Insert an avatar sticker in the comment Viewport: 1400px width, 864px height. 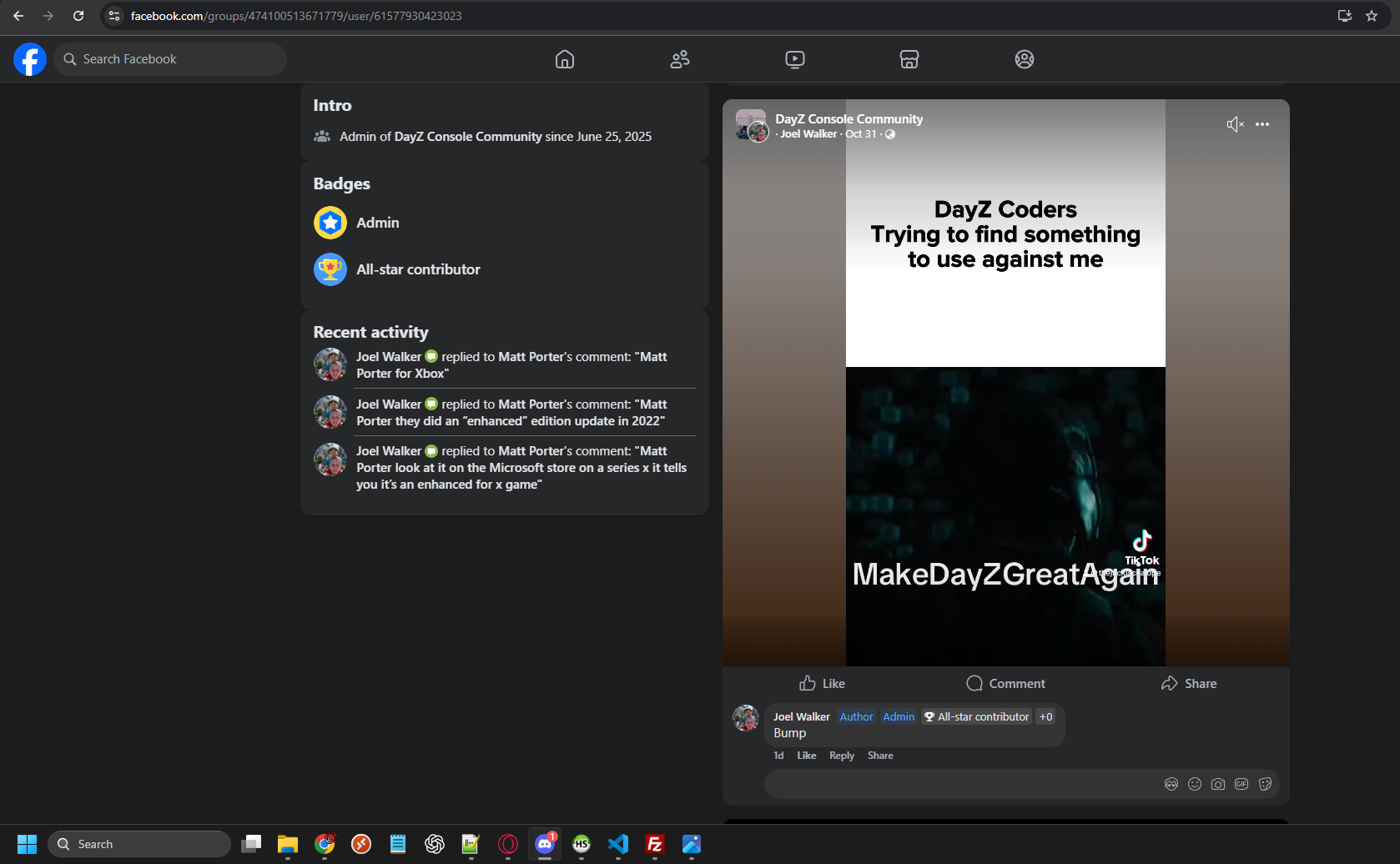click(1171, 784)
